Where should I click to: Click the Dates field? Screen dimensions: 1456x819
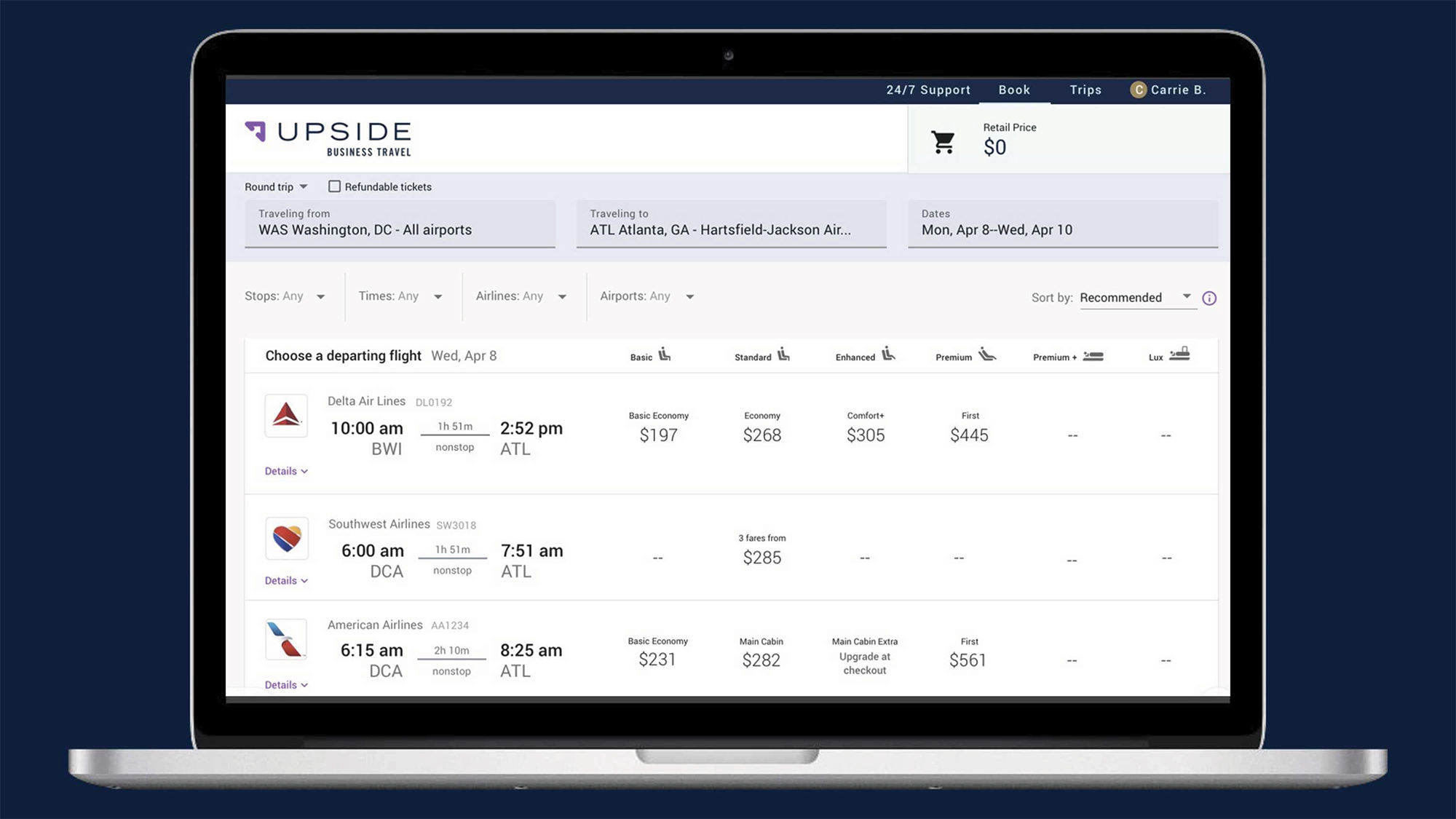1063,223
